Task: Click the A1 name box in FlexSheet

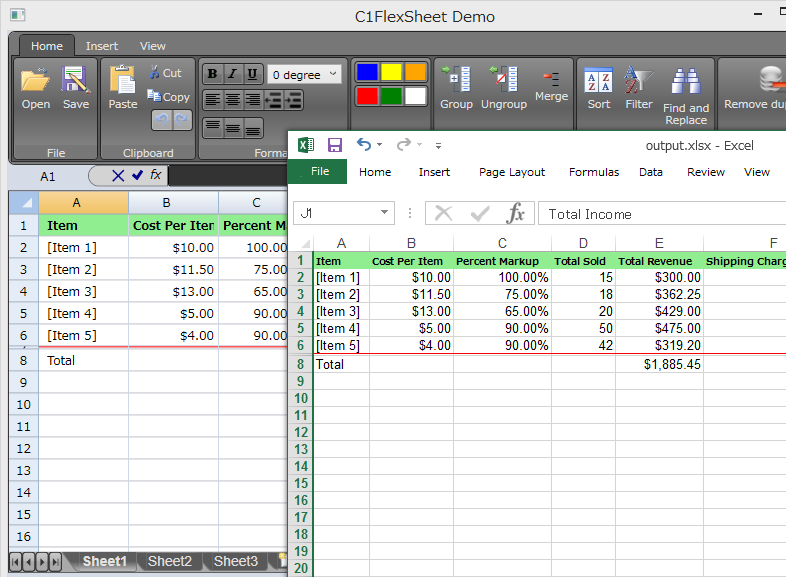Action: click(48, 176)
